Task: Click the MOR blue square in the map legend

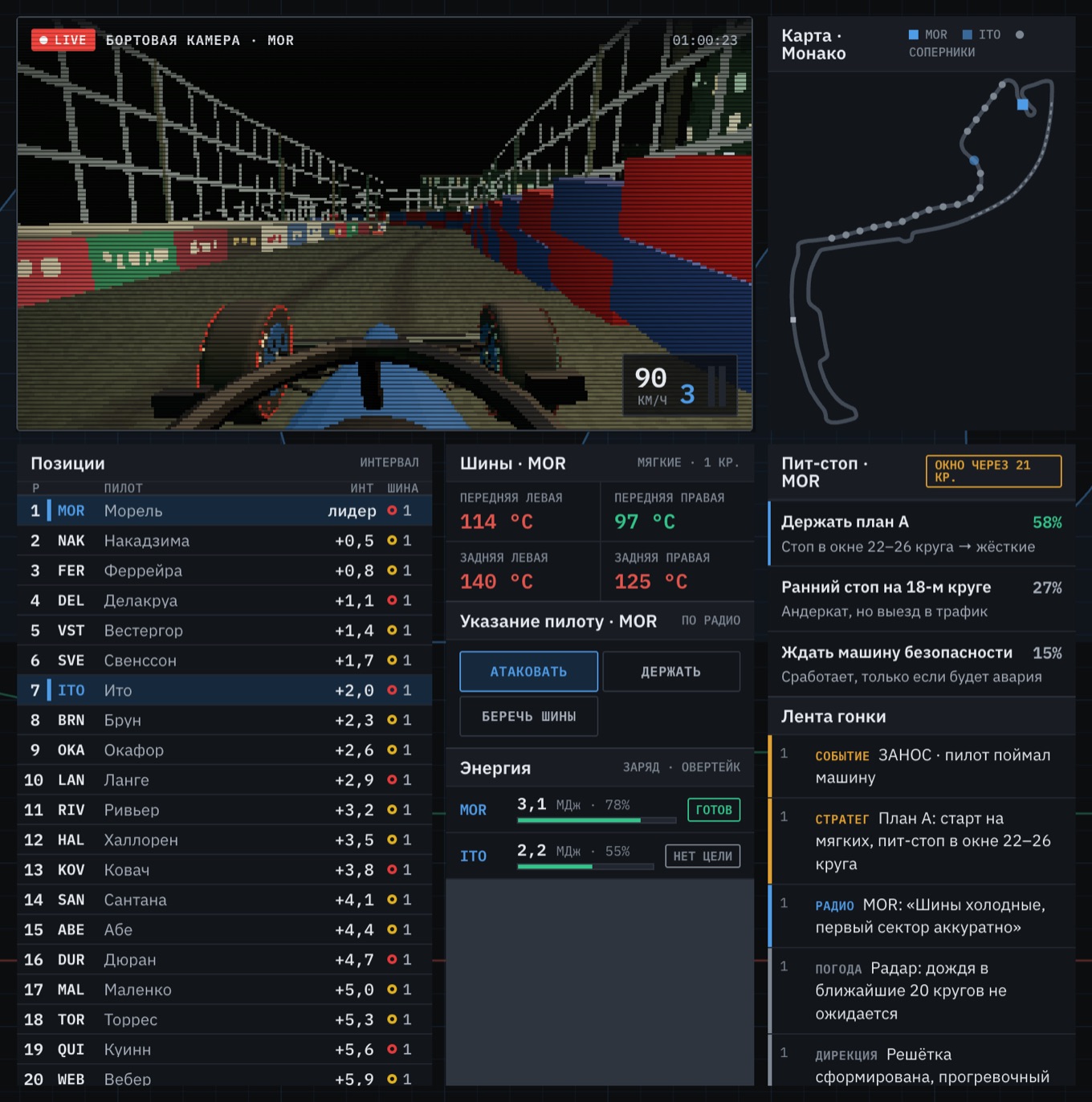Action: pos(914,35)
